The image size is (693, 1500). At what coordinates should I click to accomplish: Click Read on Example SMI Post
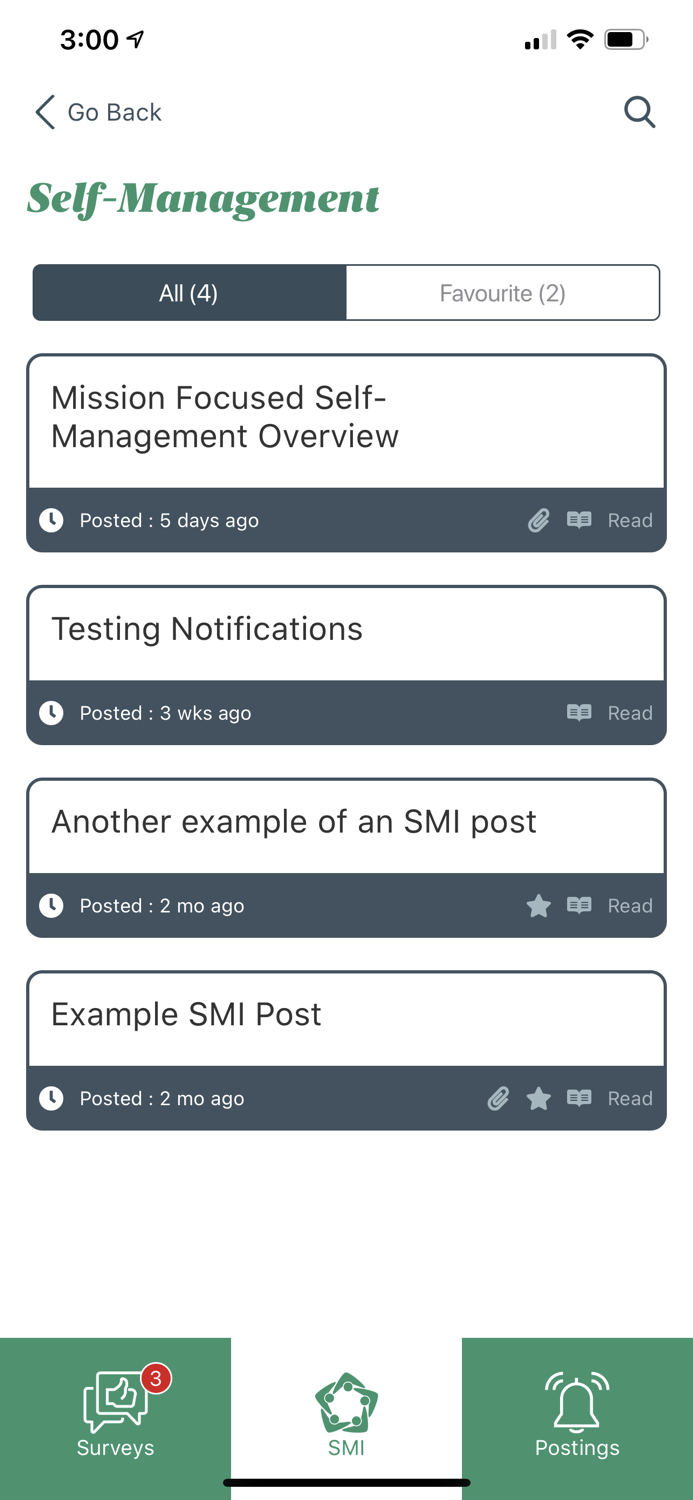(630, 1098)
